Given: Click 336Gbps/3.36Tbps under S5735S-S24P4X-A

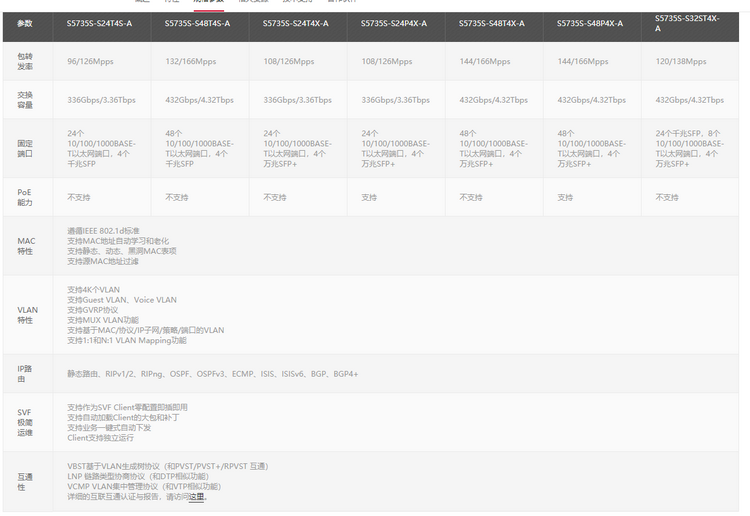Looking at the screenshot, I should click(396, 100).
